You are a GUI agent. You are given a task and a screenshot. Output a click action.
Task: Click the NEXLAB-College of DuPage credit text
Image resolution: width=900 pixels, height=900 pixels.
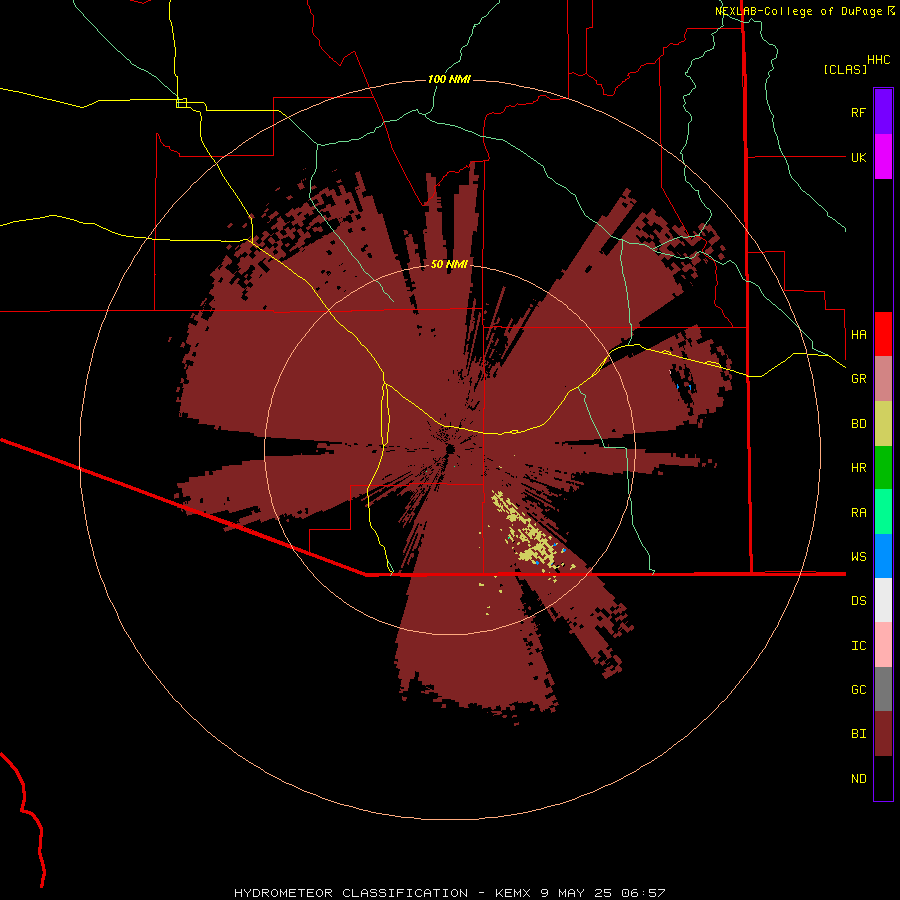pos(805,11)
